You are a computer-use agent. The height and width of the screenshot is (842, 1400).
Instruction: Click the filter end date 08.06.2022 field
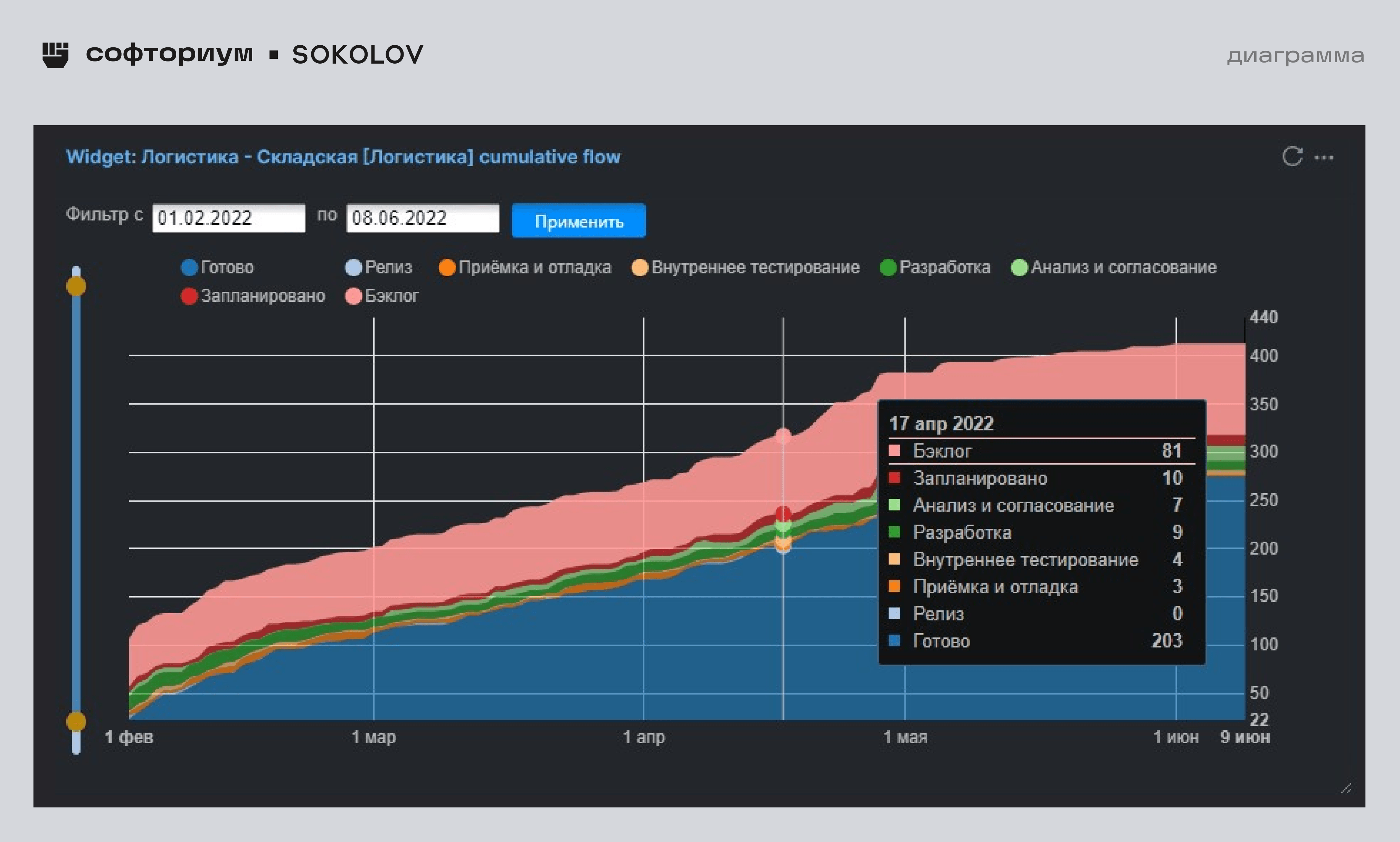(423, 218)
